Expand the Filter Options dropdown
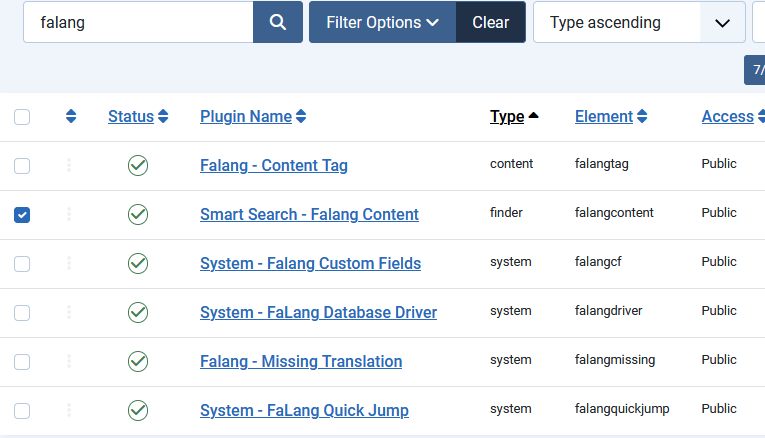 (x=382, y=22)
